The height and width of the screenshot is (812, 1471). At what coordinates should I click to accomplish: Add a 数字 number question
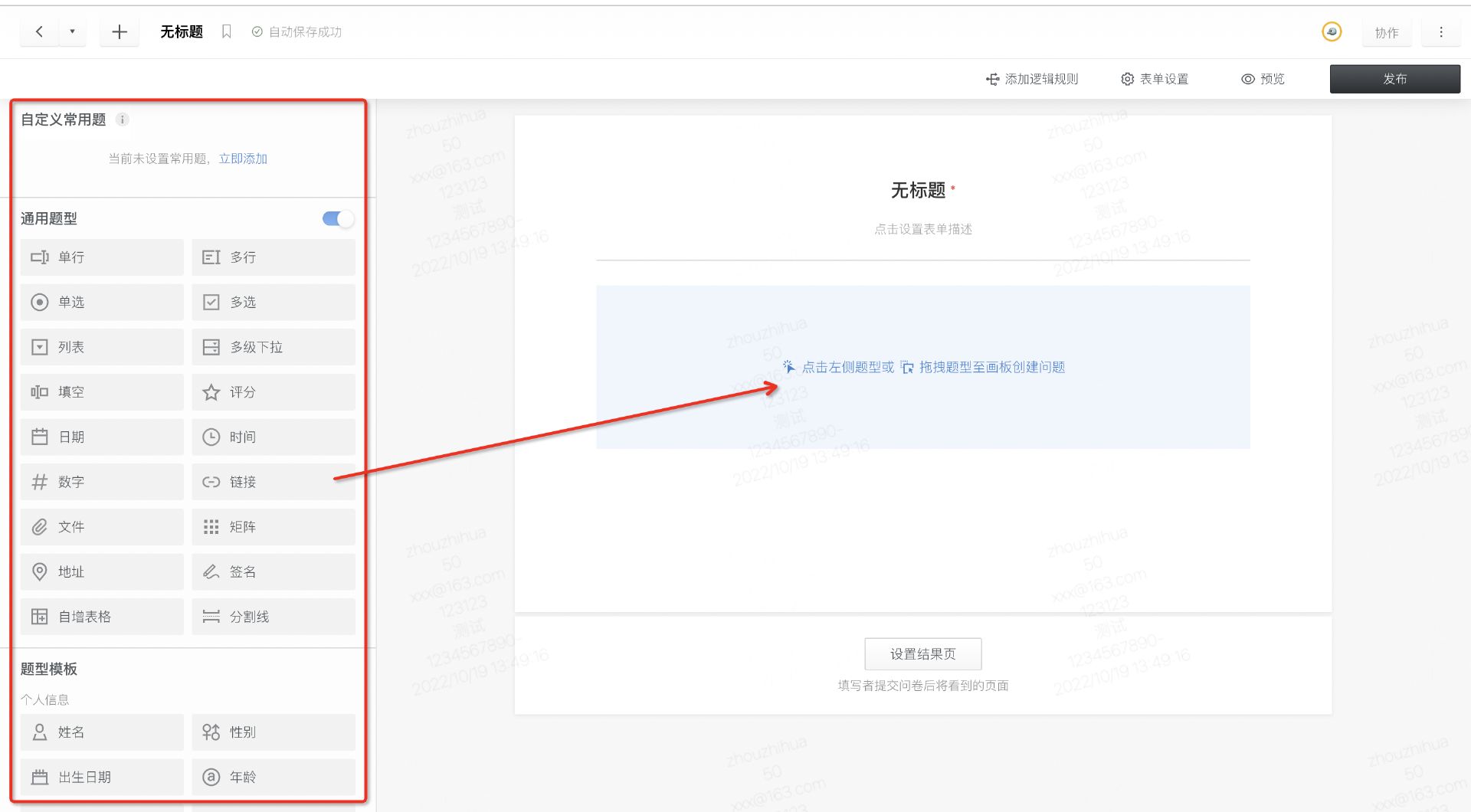pyautogui.click(x=102, y=482)
